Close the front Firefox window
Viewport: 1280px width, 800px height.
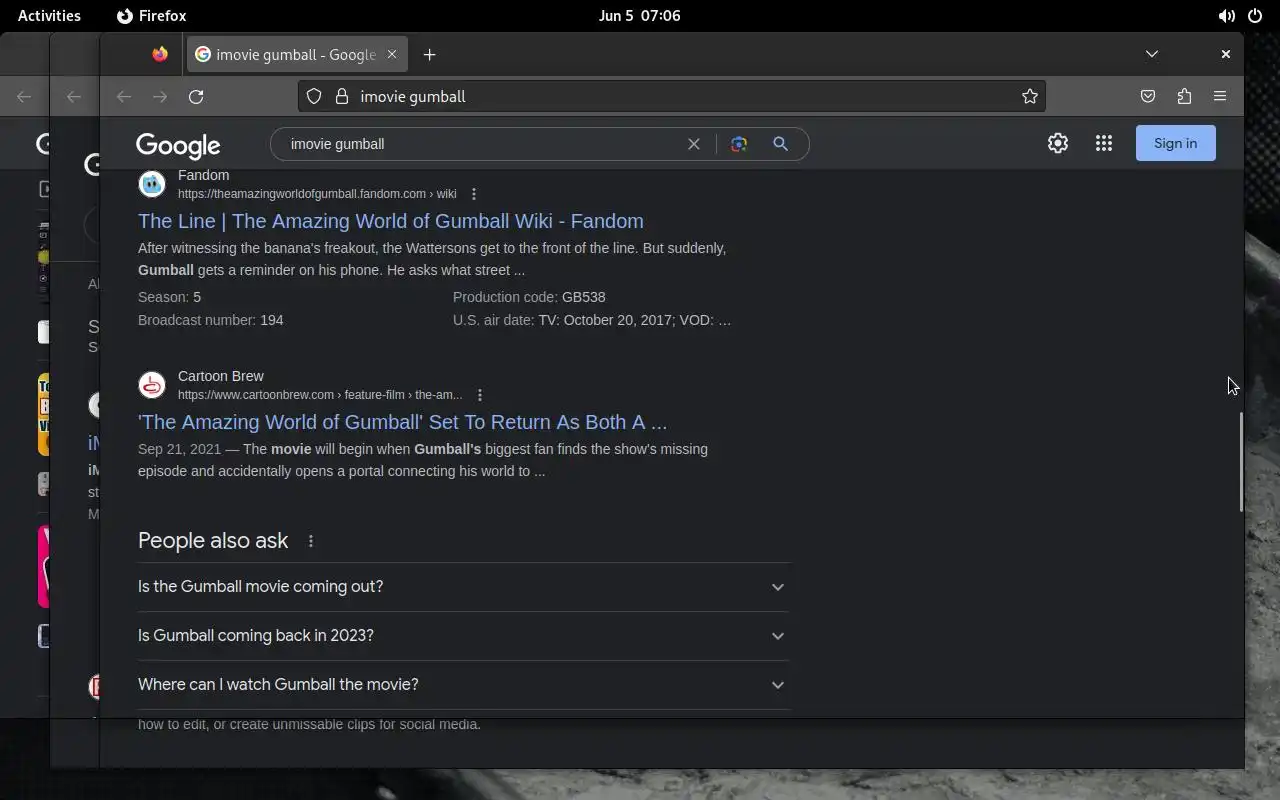click(1225, 54)
